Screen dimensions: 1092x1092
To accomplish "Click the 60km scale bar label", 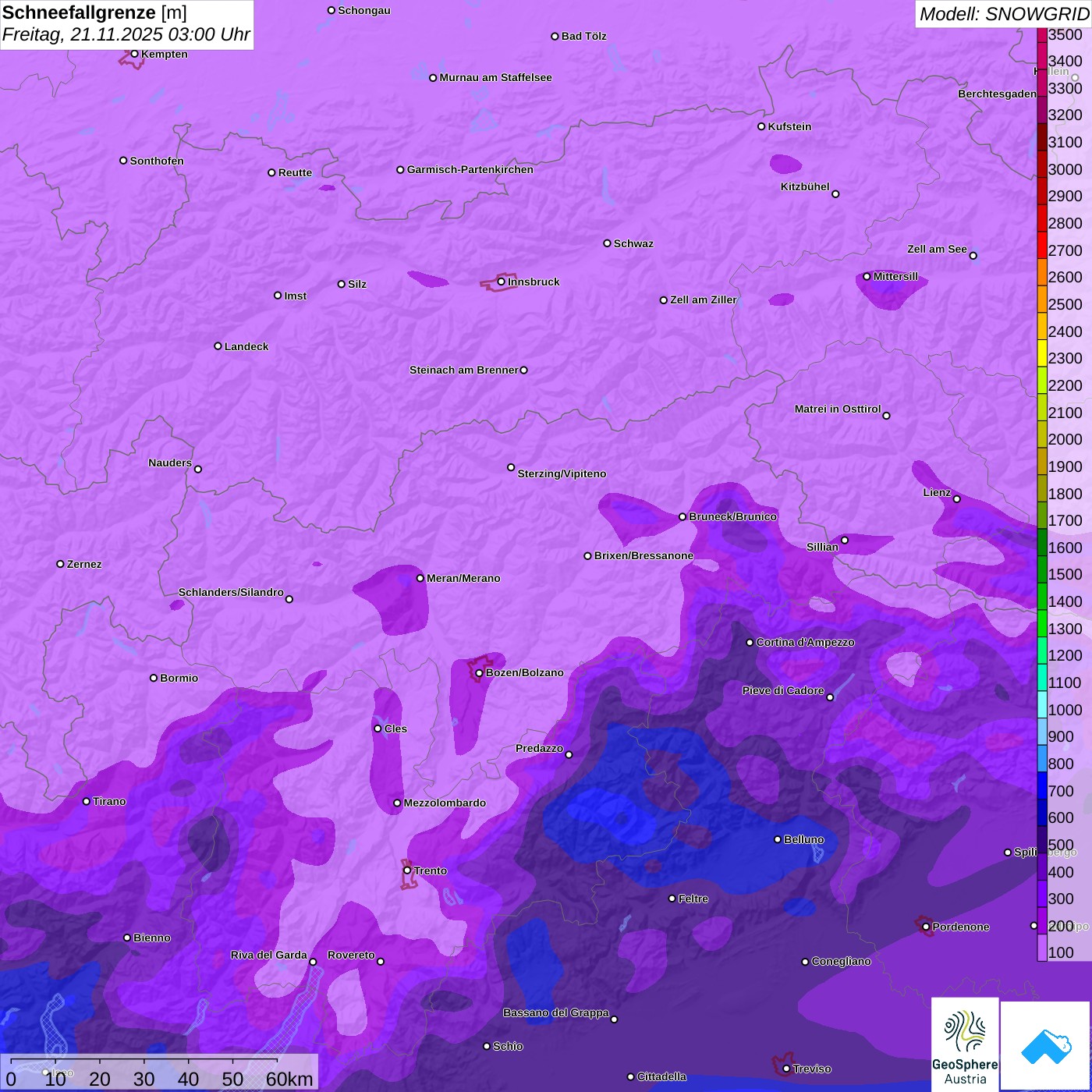I will click(289, 1080).
